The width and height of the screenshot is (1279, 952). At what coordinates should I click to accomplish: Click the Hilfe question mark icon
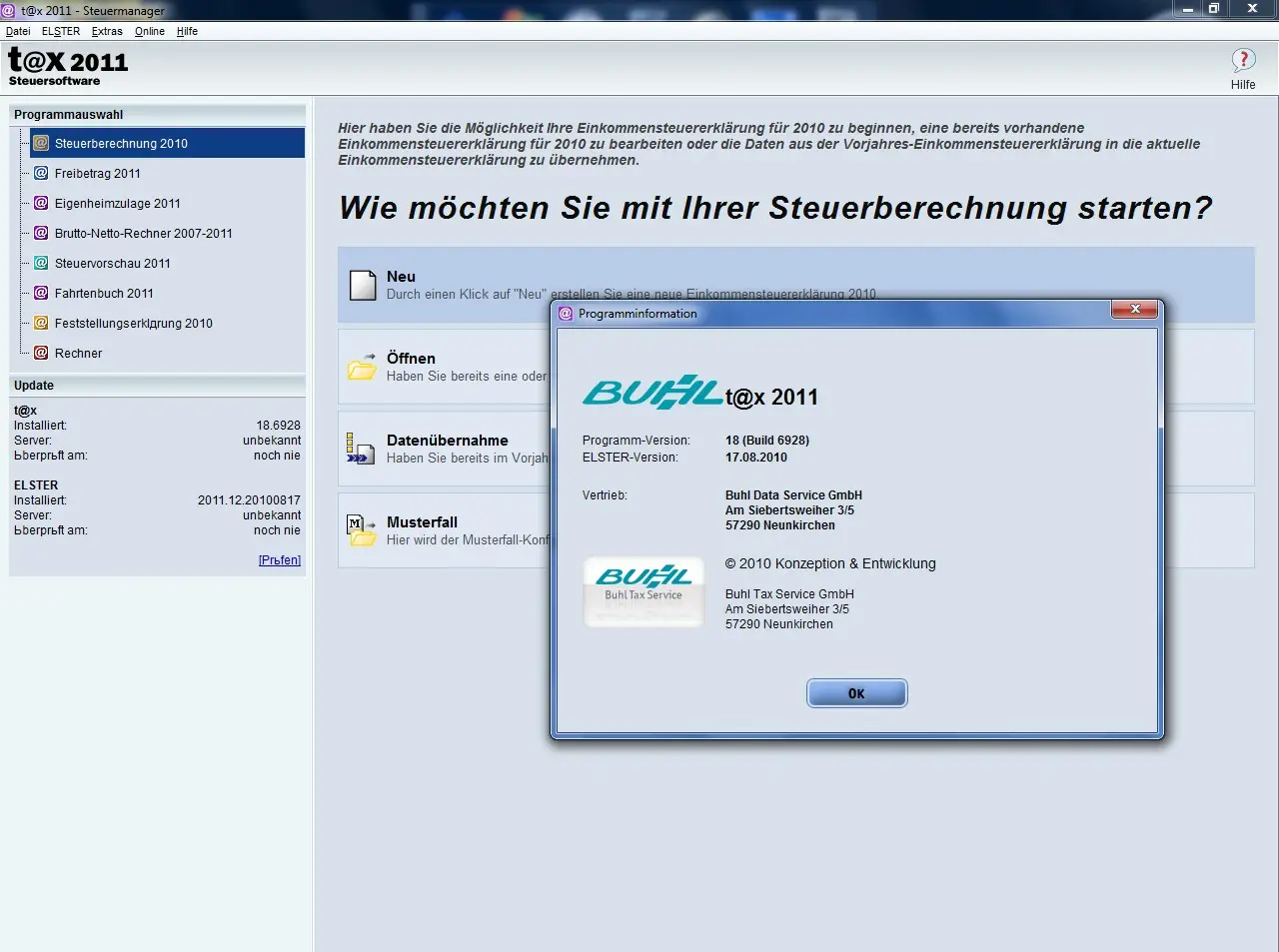[1243, 61]
